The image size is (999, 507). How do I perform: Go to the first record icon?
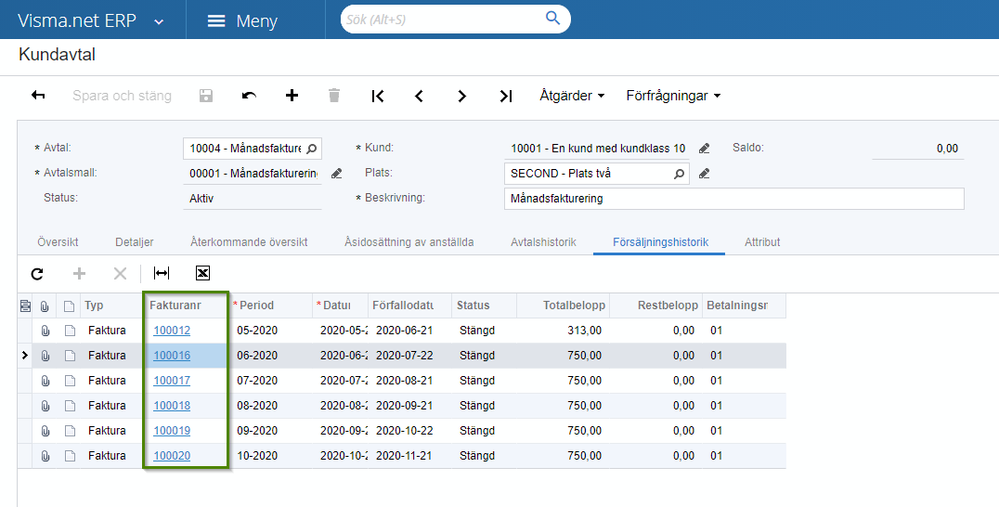coord(377,96)
